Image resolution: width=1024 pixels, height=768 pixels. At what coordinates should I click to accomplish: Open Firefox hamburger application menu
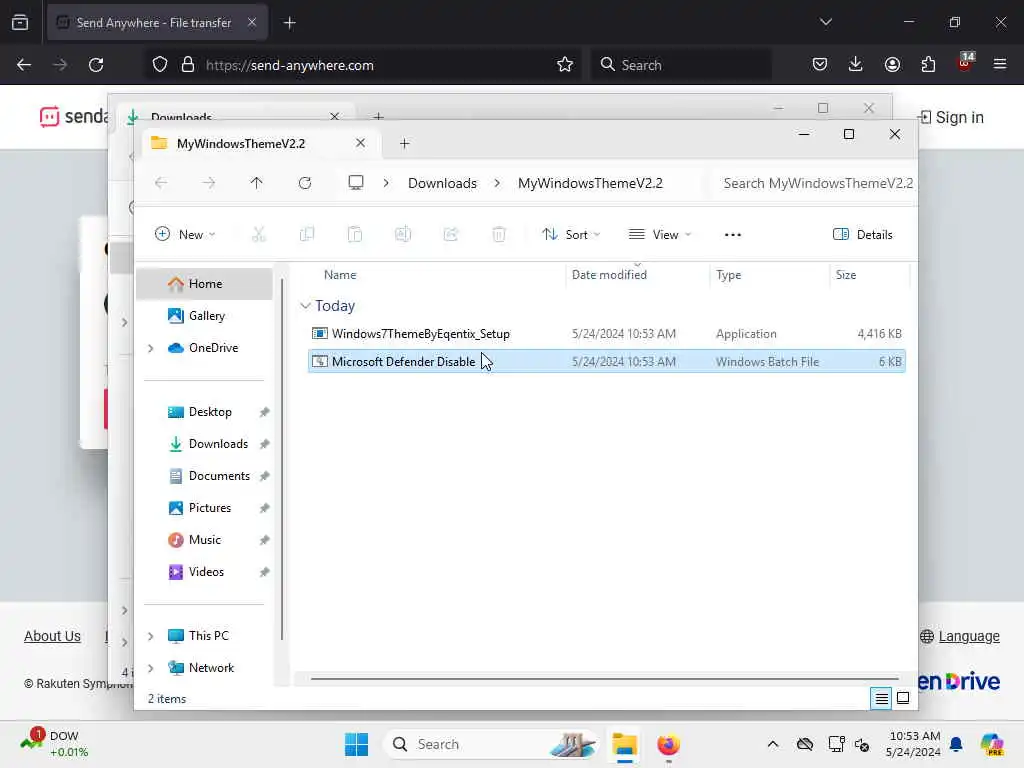point(1000,64)
